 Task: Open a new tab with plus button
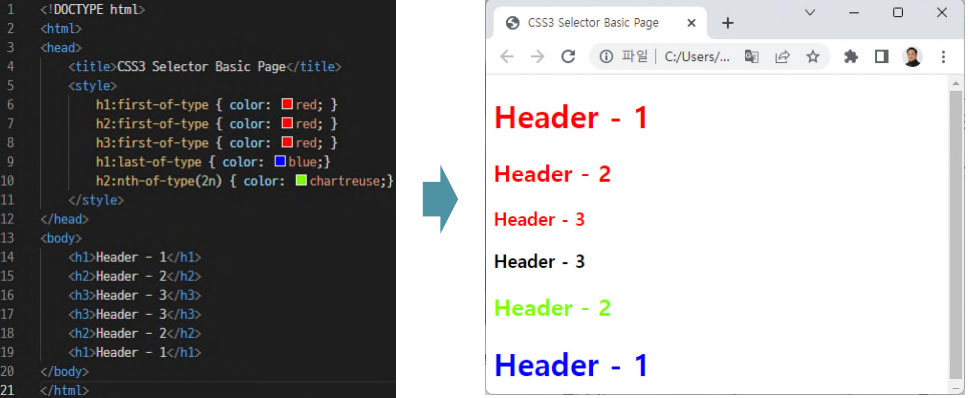pyautogui.click(x=728, y=24)
